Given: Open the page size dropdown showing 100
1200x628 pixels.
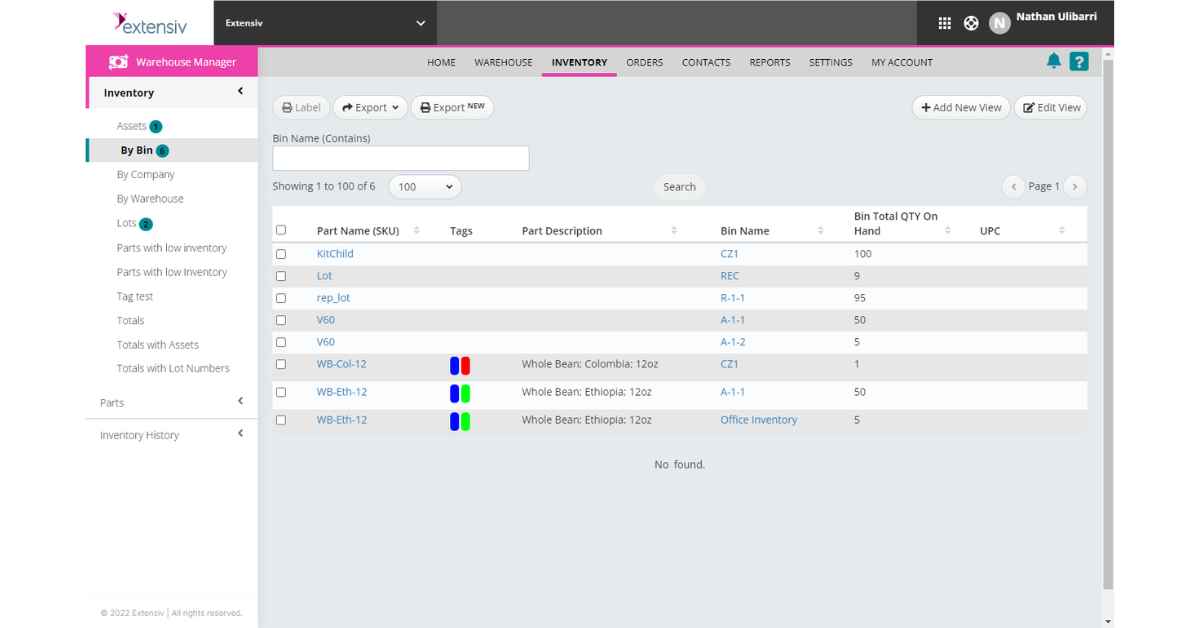Looking at the screenshot, I should (426, 187).
